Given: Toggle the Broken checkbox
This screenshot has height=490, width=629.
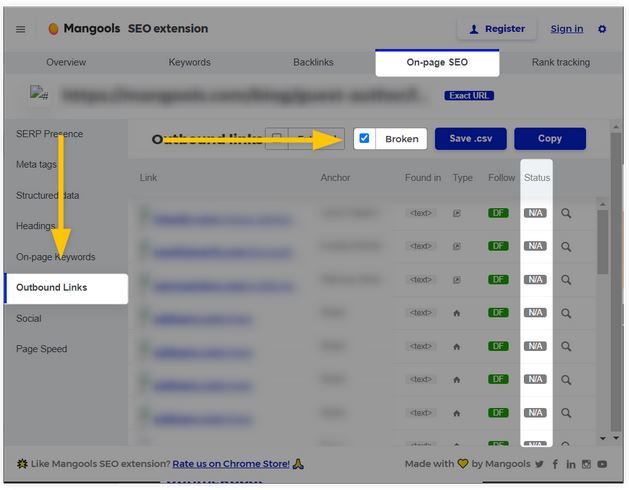Looking at the screenshot, I should [x=364, y=138].
